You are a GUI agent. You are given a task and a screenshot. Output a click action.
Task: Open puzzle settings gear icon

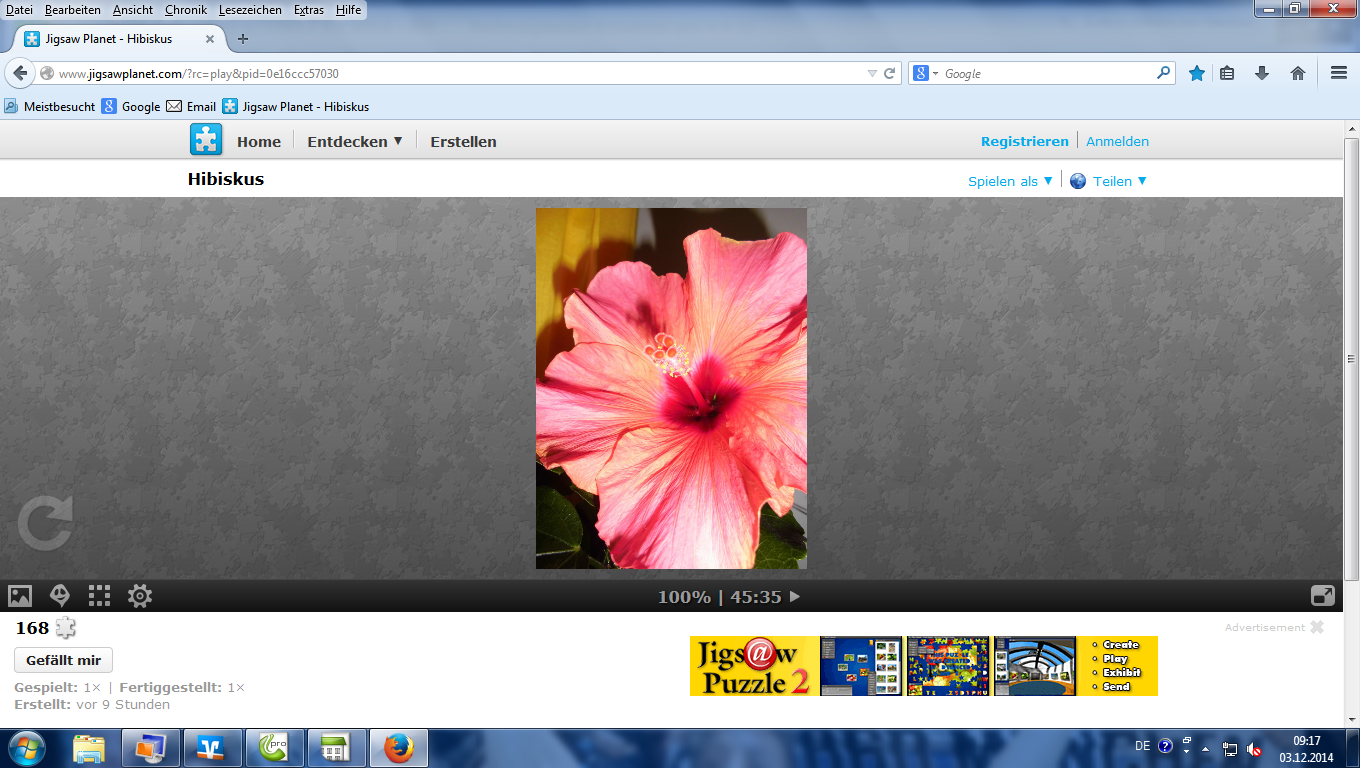pos(140,596)
